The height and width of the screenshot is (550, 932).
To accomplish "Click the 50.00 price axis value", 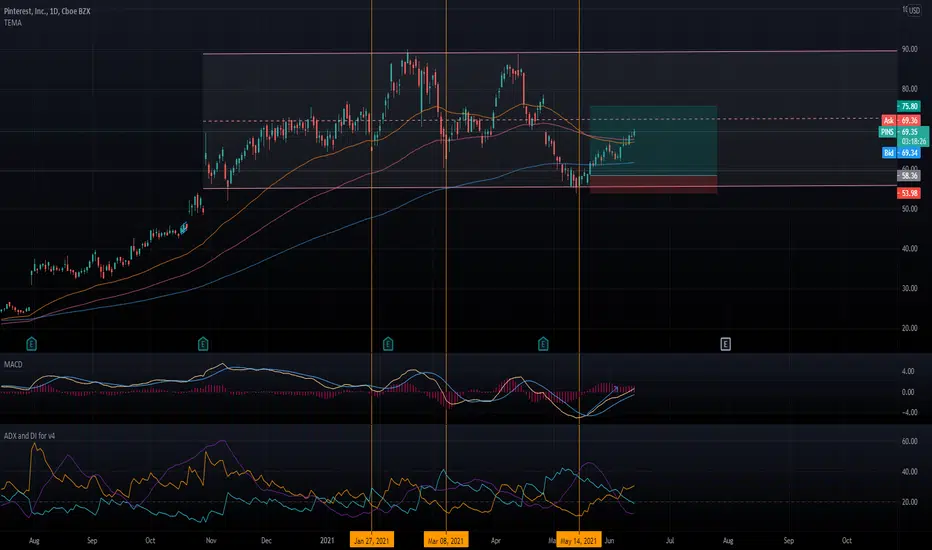I will tap(909, 209).
